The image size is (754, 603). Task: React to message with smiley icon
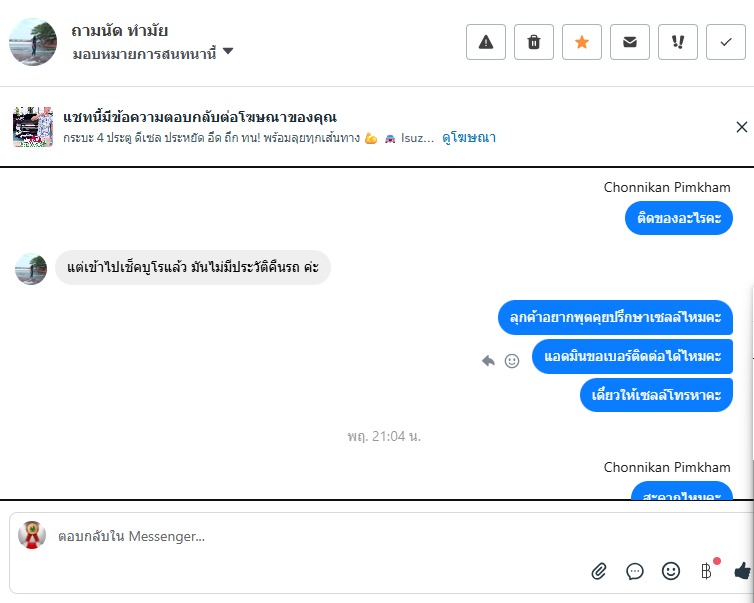512,361
